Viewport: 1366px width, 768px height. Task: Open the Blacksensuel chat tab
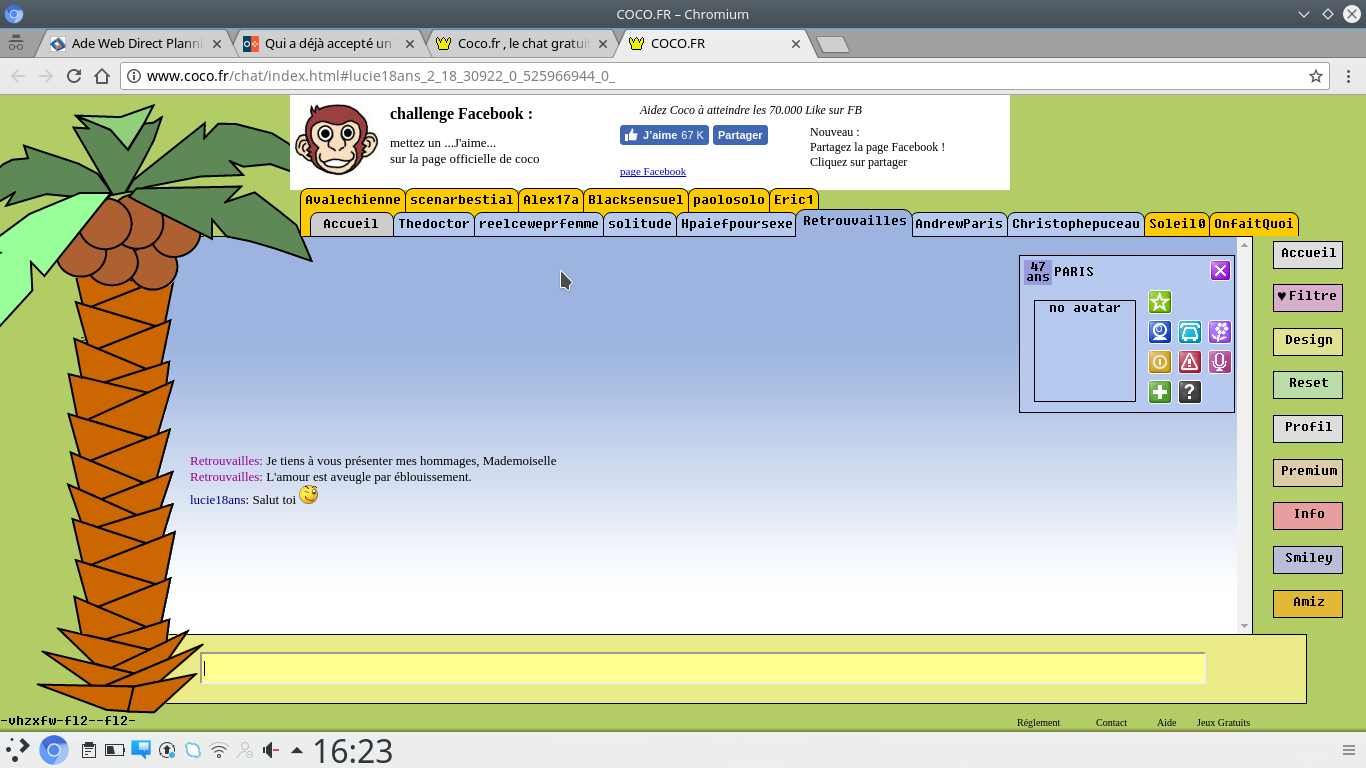tap(636, 200)
